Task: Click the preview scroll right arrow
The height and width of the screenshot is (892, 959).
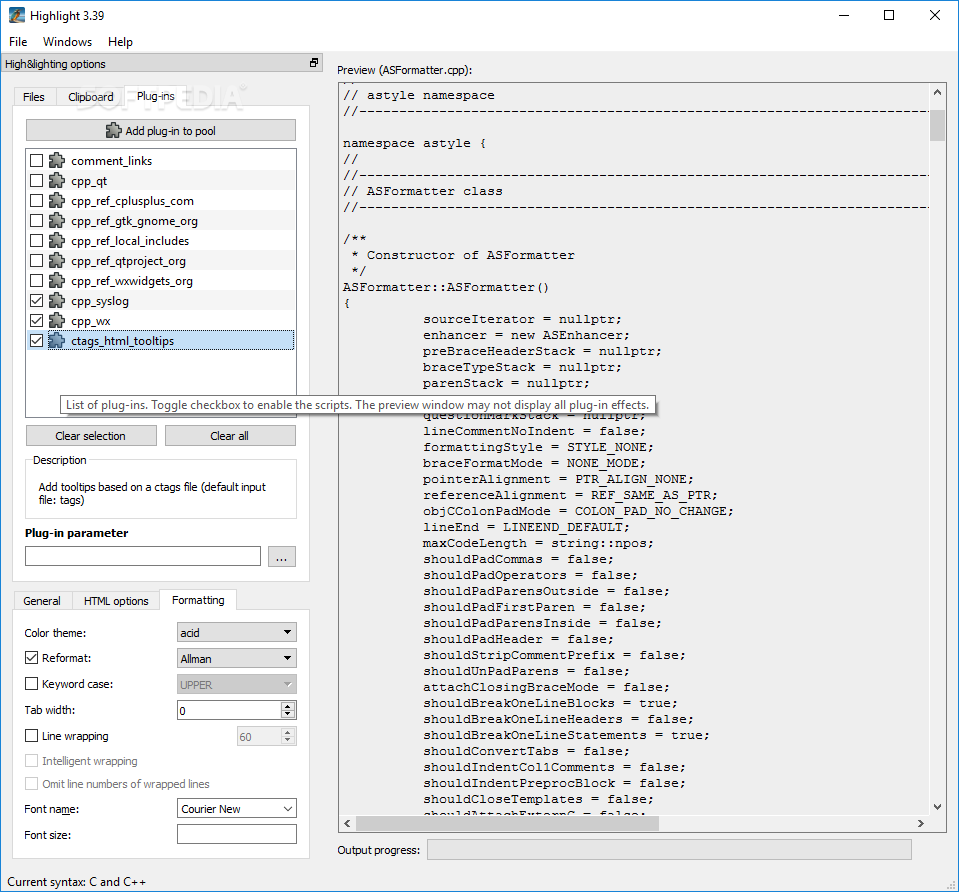Action: pyautogui.click(x=921, y=823)
